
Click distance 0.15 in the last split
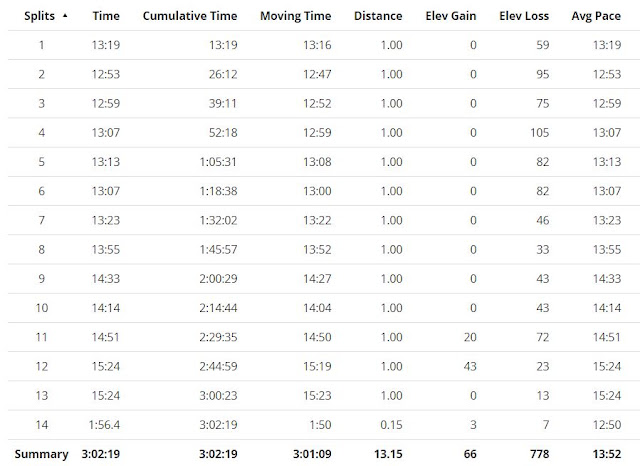pyautogui.click(x=391, y=425)
